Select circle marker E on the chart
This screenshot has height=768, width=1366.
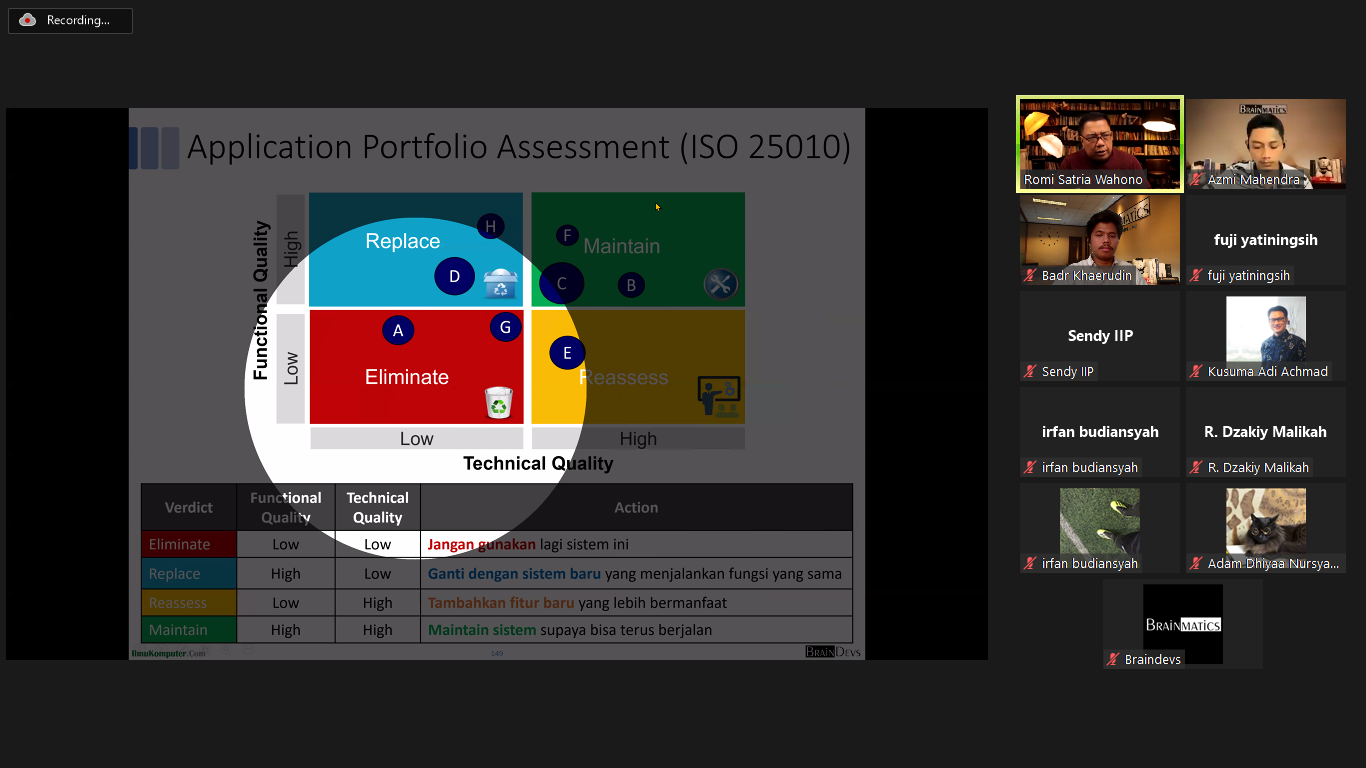click(x=567, y=353)
